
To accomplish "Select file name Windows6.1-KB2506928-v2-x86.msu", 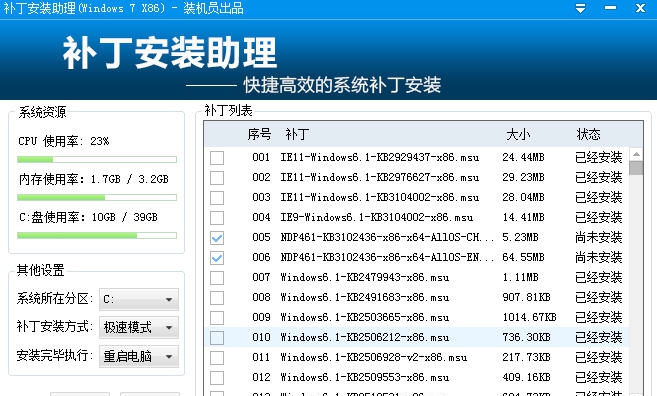I will 374,357.
